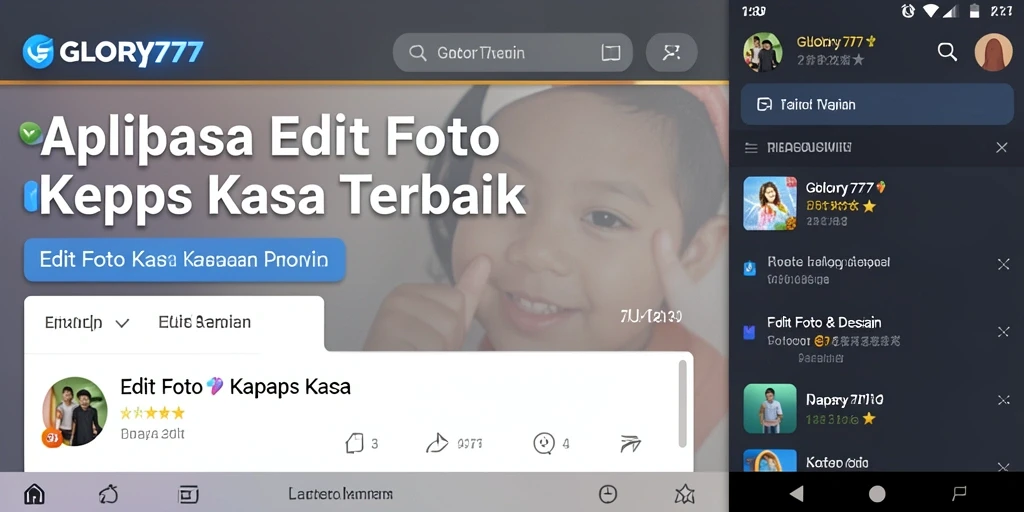Open the Glory777 list item thumbnail
1024x512 pixels.
(770, 203)
